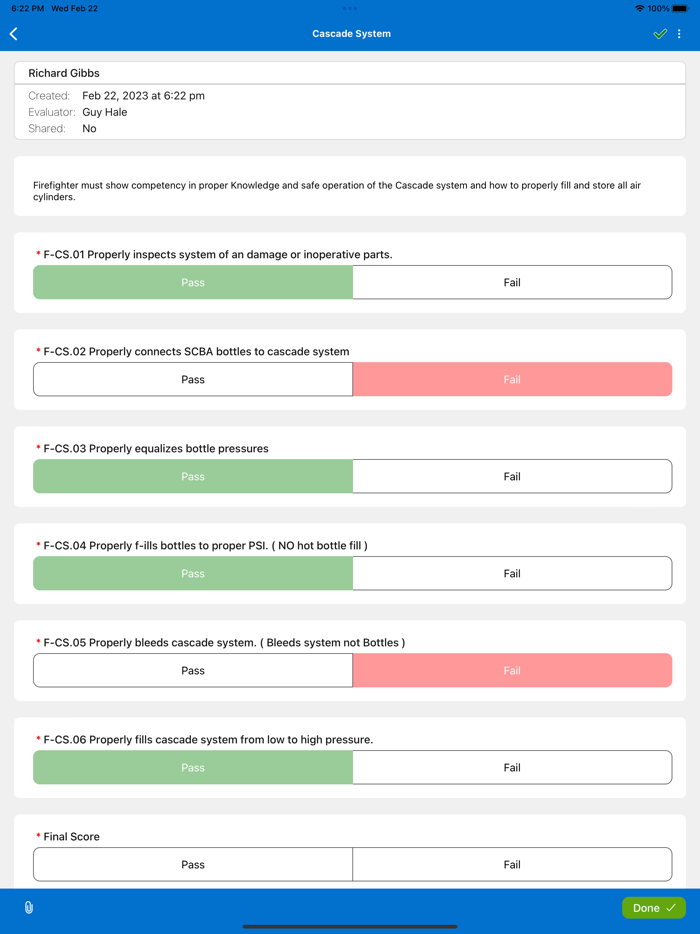700x934 pixels.
Task: Attach a file using the paperclip icon
Action: [x=29, y=907]
